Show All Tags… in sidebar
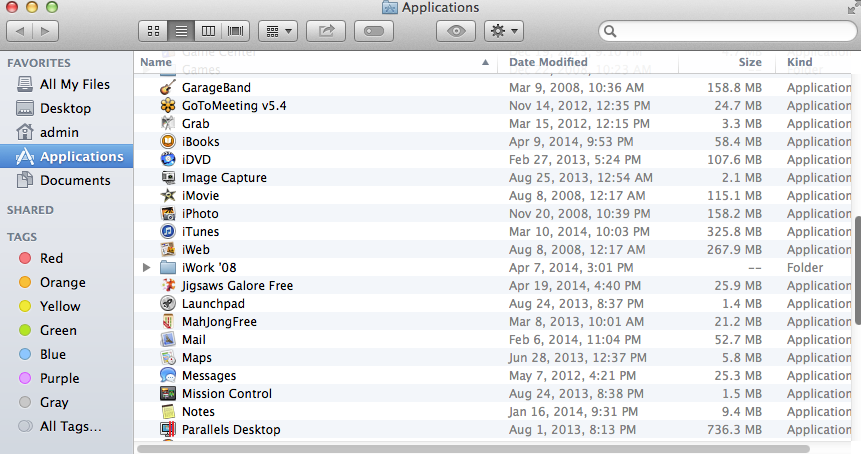861x454 pixels. pyautogui.click(x=66, y=427)
